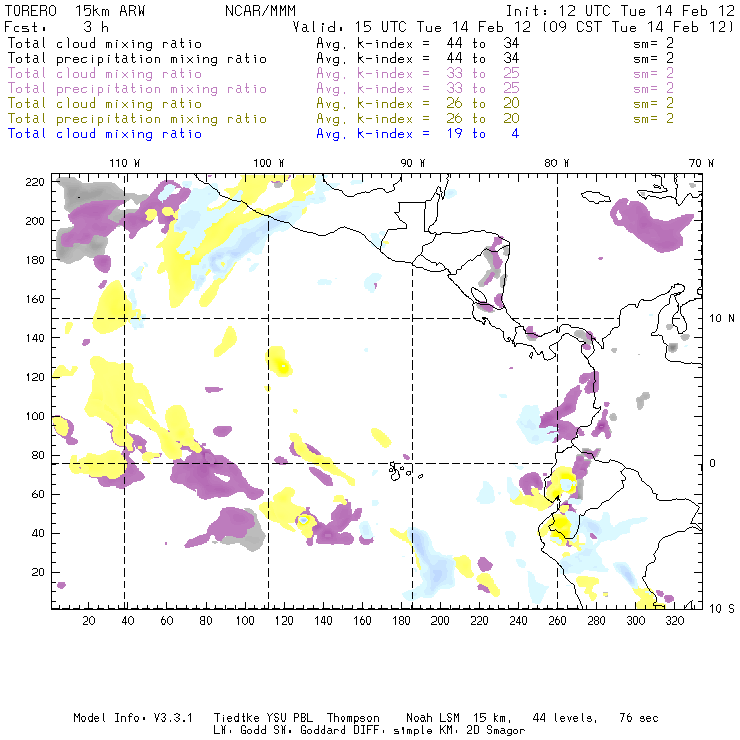740x740 pixels.
Task: Select the "NCAR/MMM" header label
Action: (x=260, y=11)
